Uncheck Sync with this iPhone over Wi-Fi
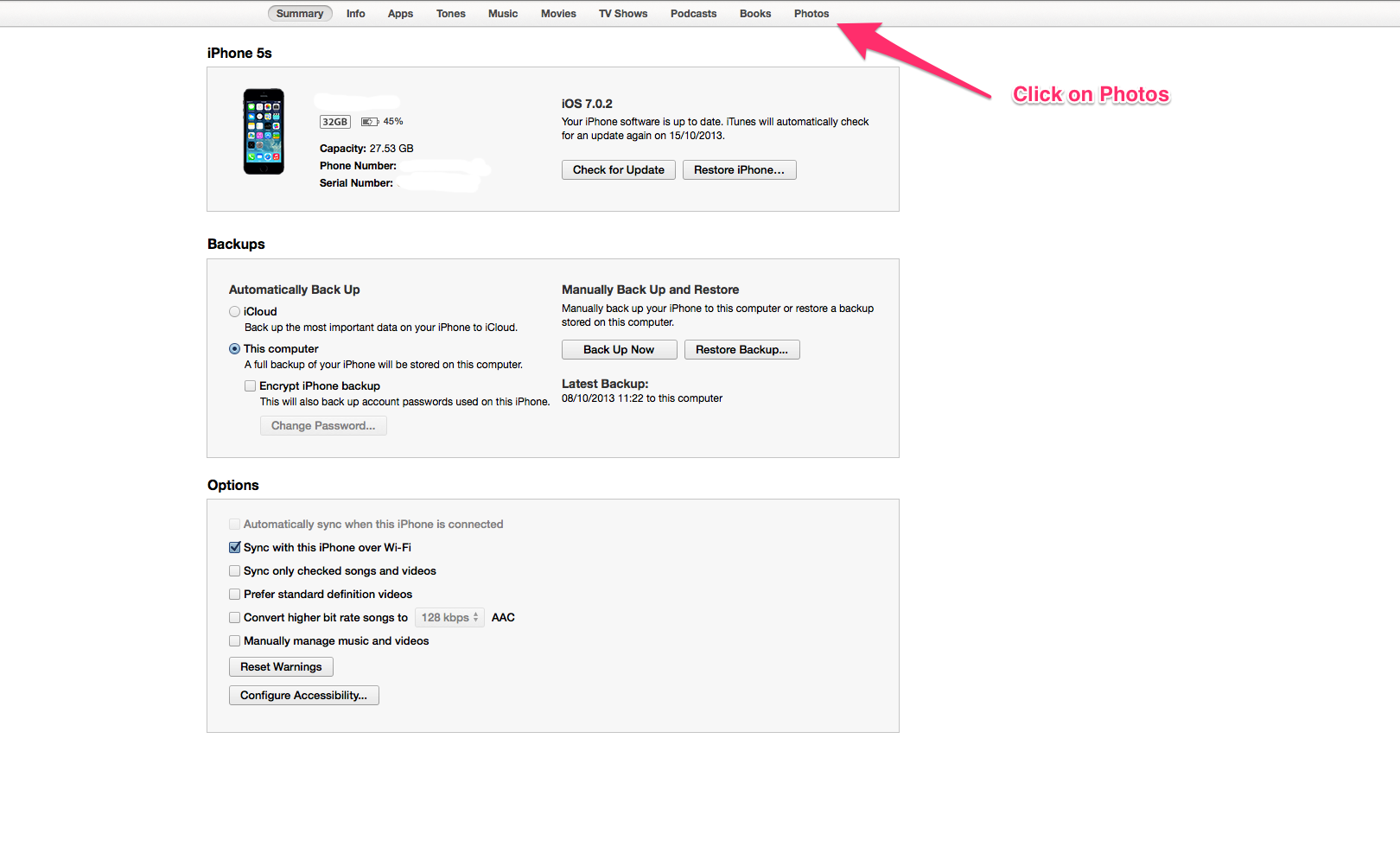 coord(234,548)
